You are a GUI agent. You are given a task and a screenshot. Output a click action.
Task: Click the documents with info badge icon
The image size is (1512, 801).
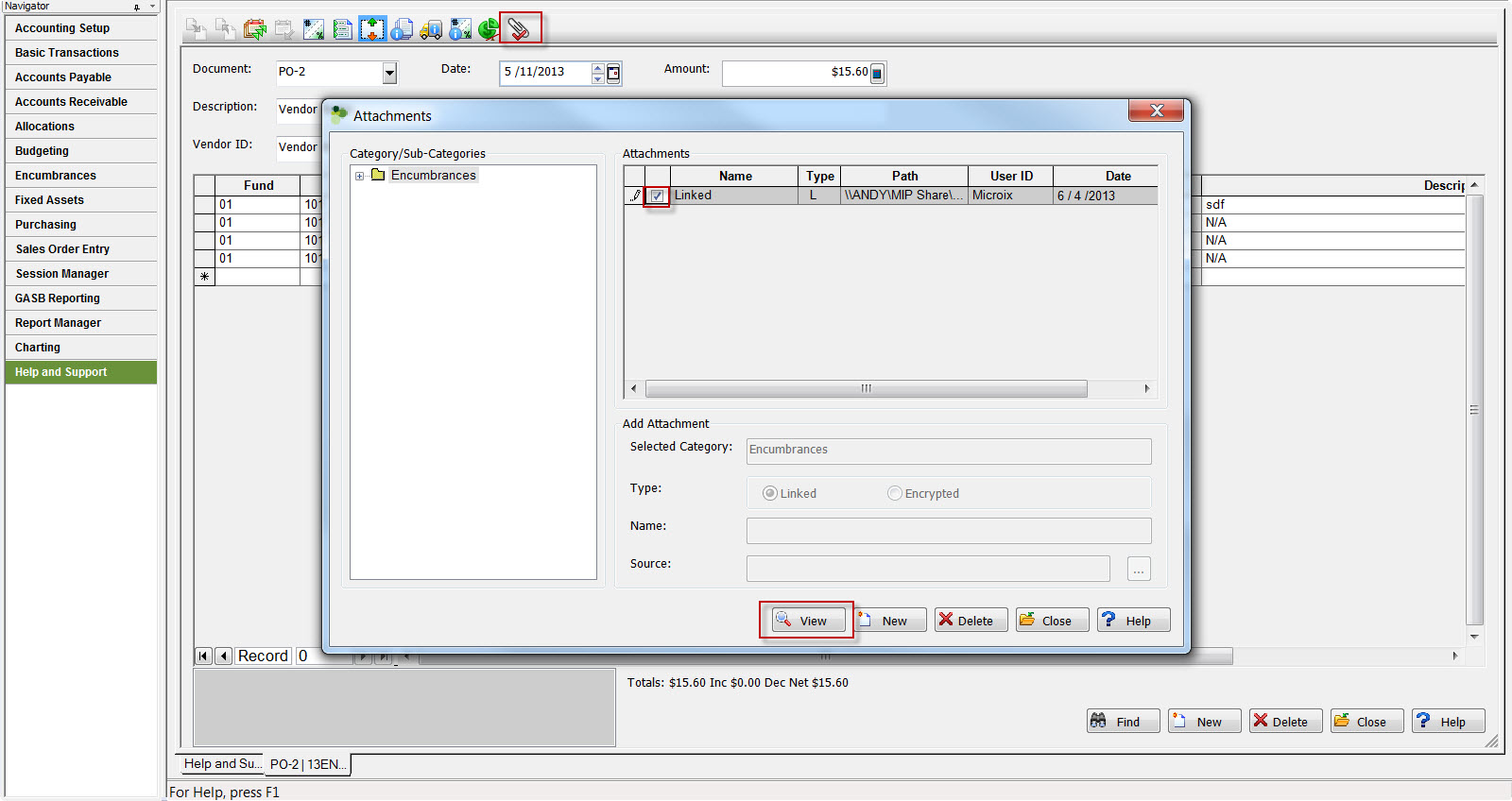(x=402, y=29)
